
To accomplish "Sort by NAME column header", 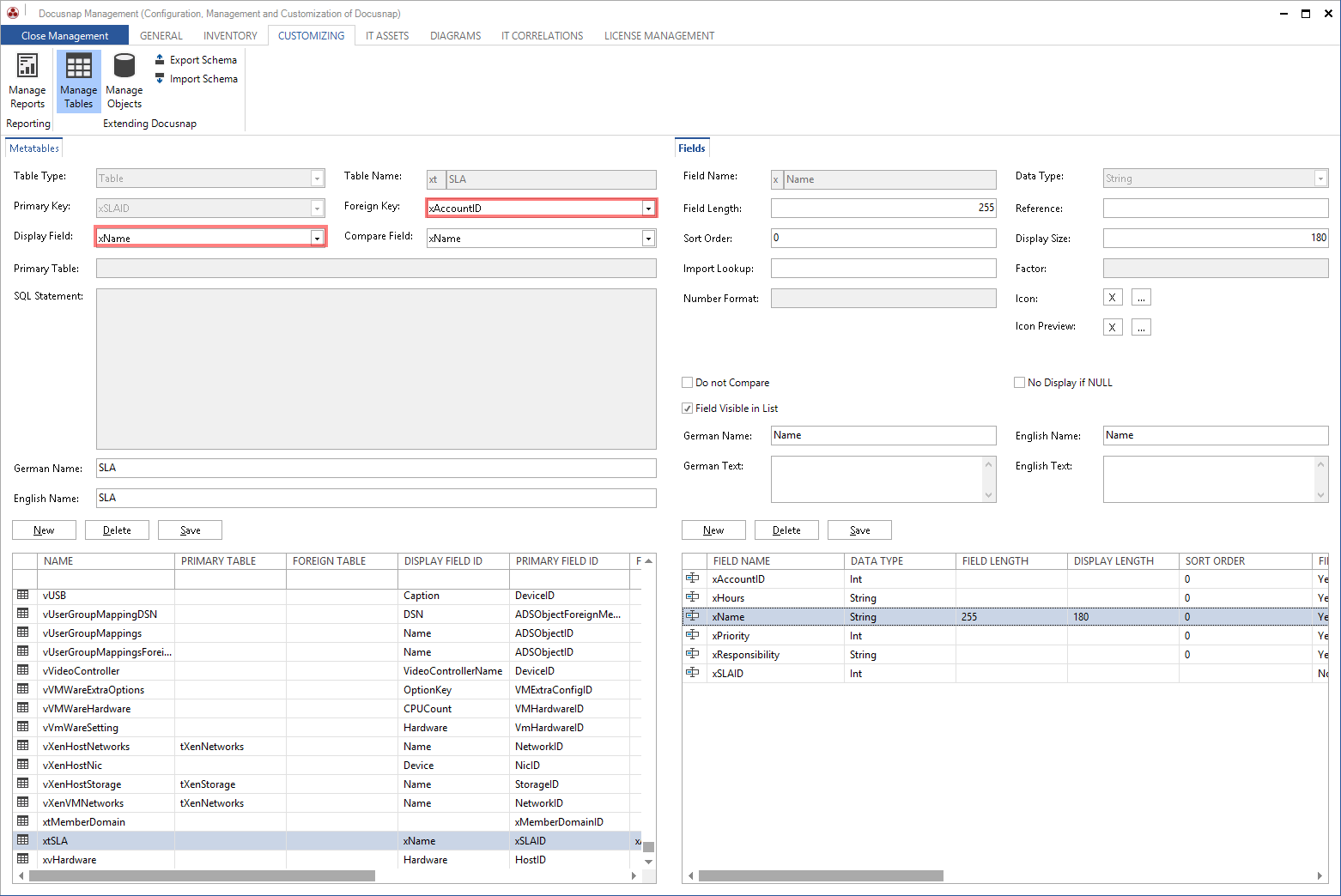I will point(106,561).
